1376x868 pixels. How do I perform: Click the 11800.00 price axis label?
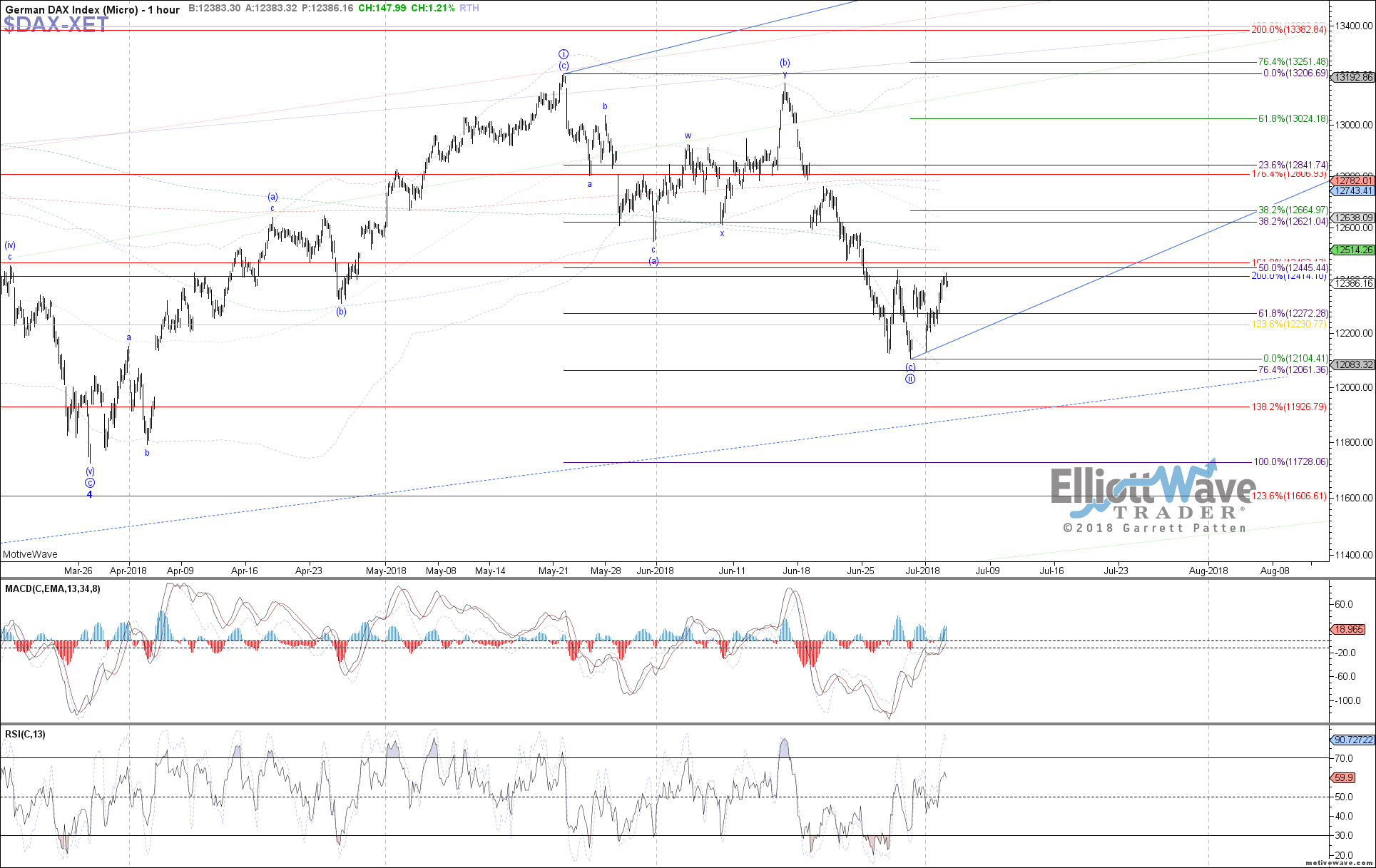click(1355, 442)
